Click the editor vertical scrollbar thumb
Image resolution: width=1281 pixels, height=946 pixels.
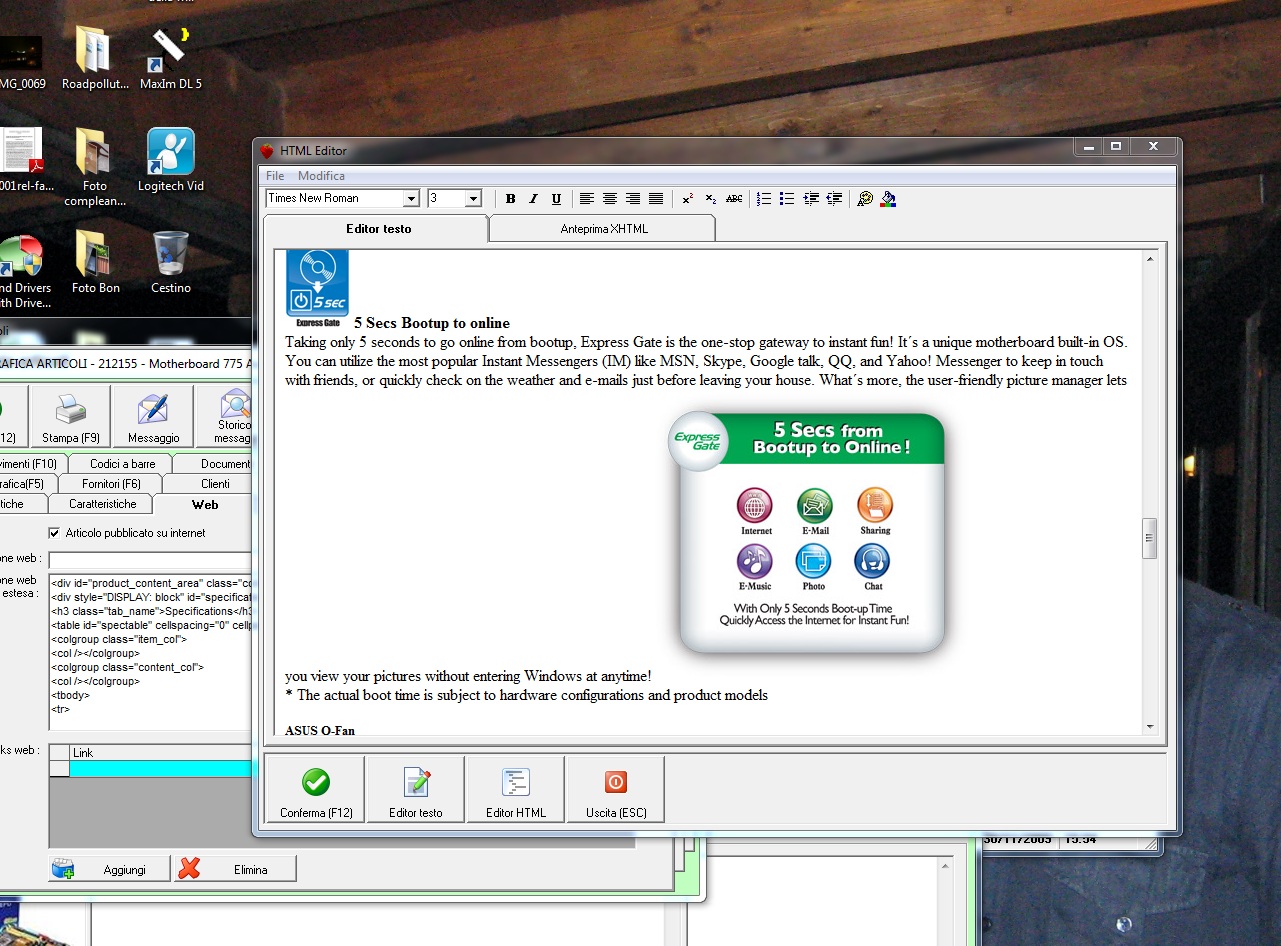click(1150, 539)
